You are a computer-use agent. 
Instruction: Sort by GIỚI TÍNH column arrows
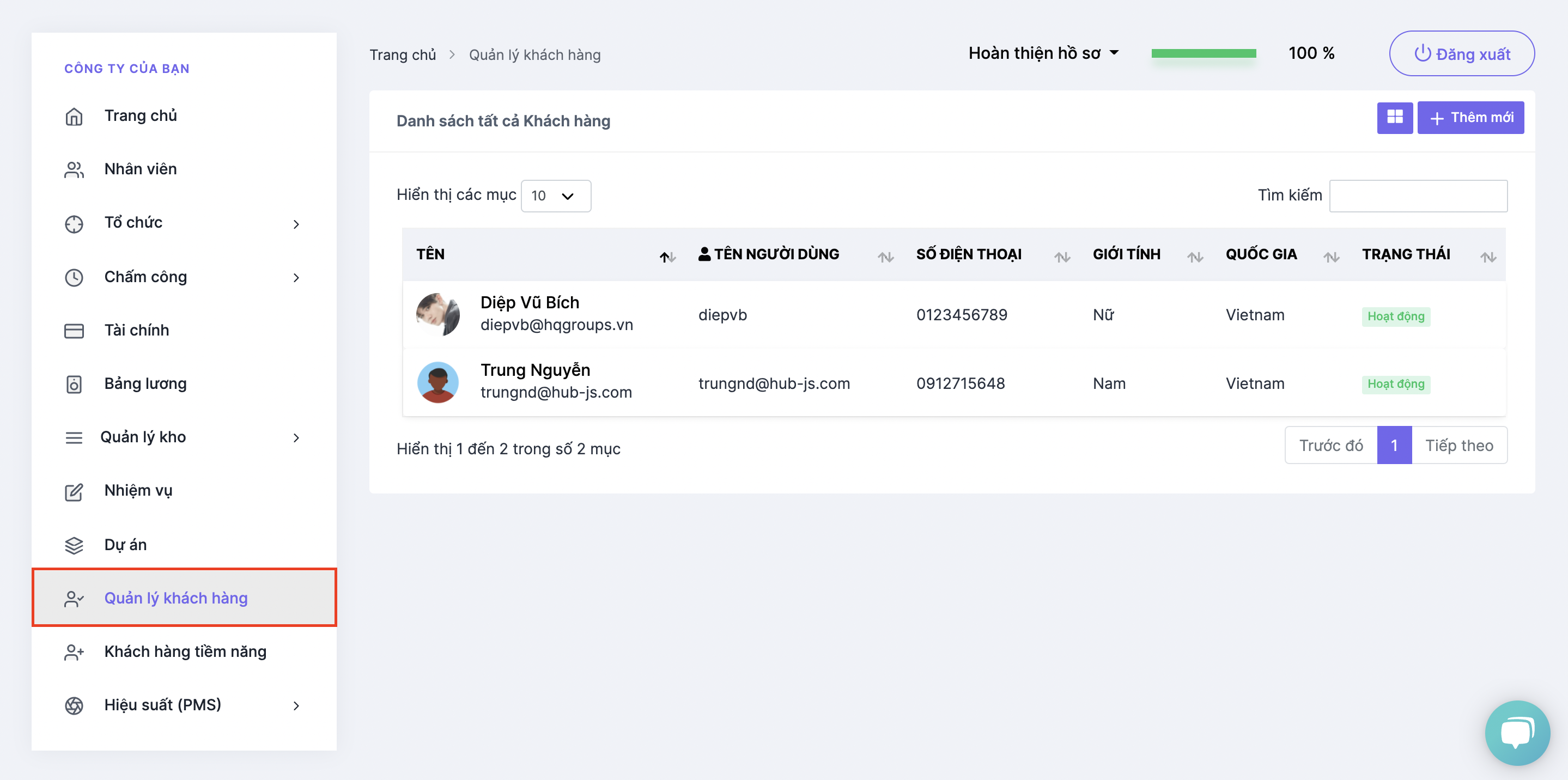coord(1194,257)
